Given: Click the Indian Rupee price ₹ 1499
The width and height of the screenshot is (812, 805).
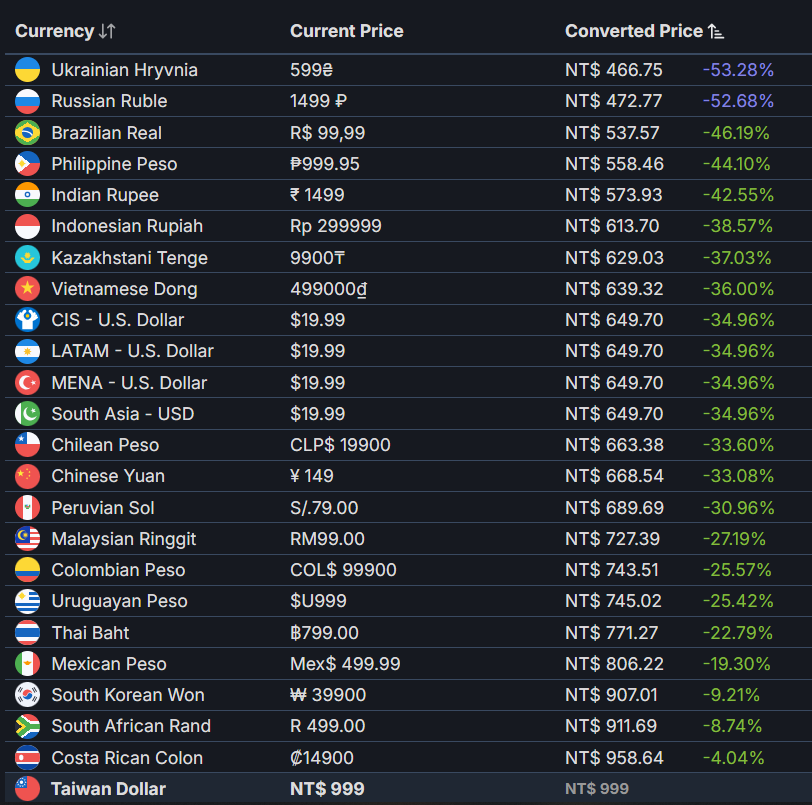Looking at the screenshot, I should [x=317, y=195].
